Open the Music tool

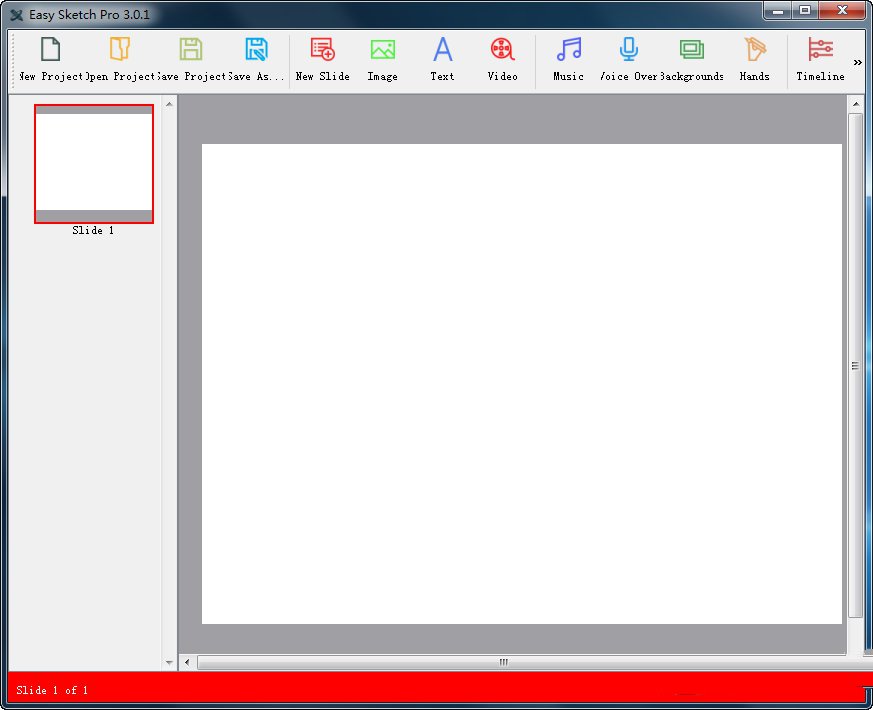click(568, 50)
